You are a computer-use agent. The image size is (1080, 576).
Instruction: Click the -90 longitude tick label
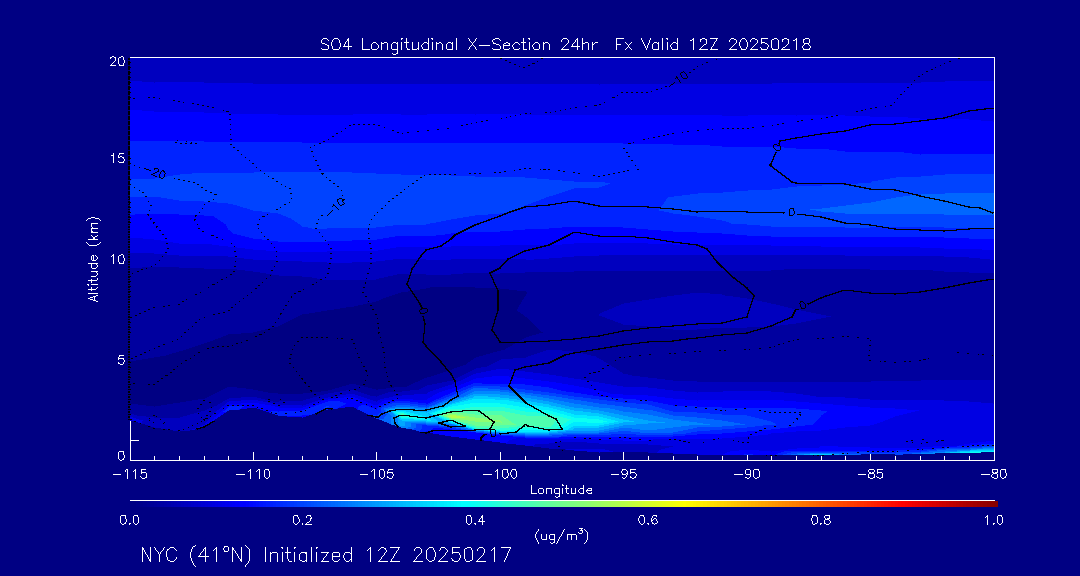point(747,475)
